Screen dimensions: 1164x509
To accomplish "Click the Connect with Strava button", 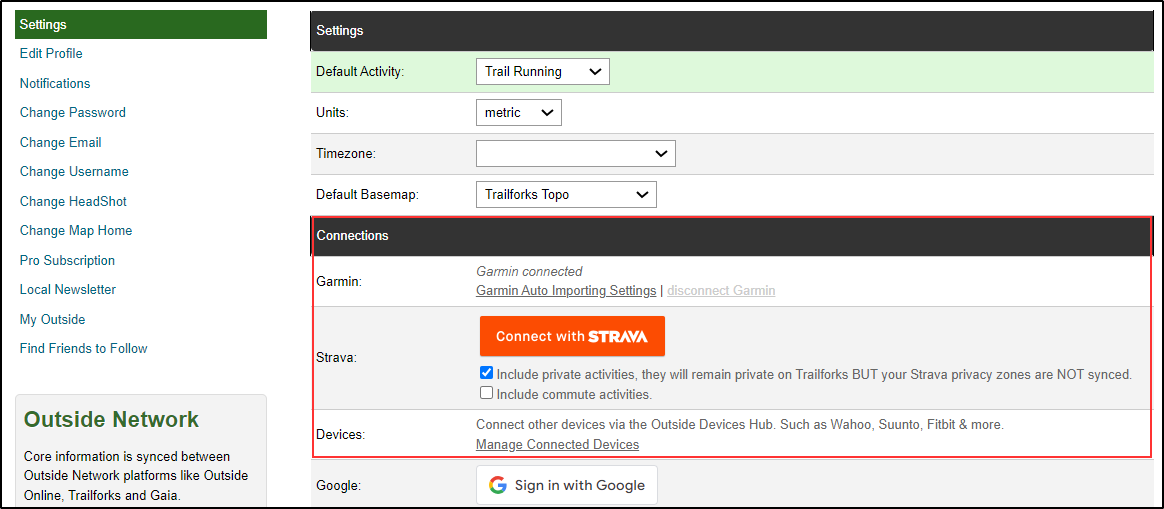I will click(x=572, y=337).
